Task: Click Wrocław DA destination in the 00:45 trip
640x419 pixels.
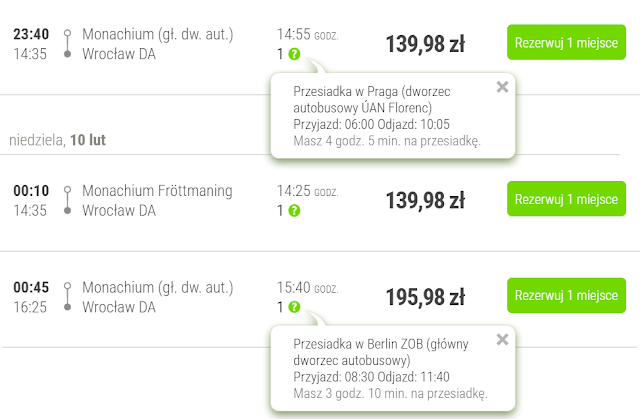Action: [119, 307]
